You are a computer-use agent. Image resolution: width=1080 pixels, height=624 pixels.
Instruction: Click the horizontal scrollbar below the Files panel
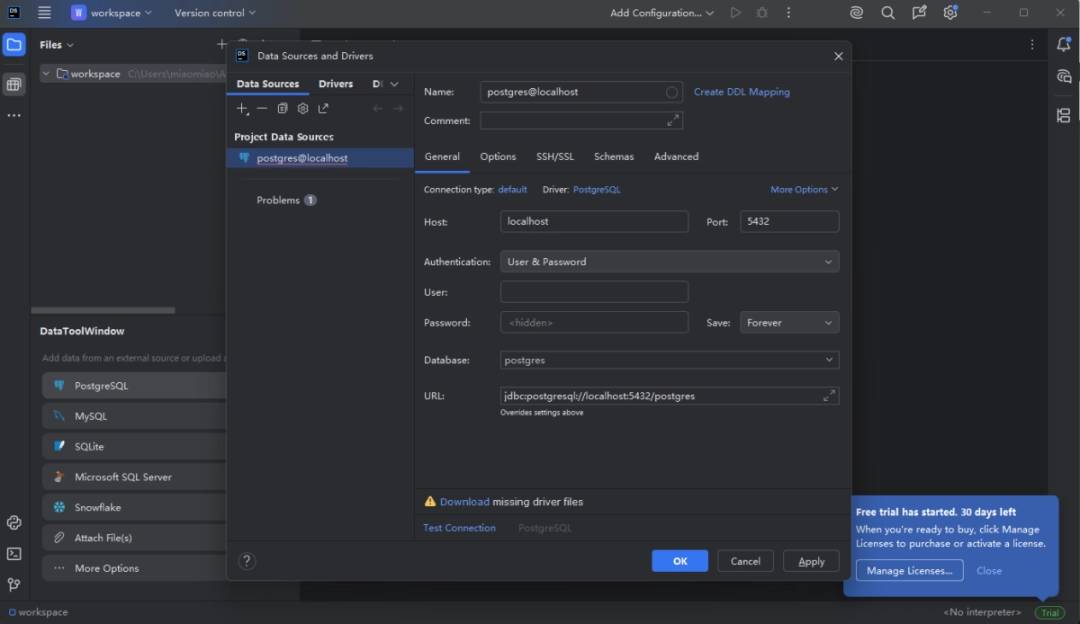[103, 310]
